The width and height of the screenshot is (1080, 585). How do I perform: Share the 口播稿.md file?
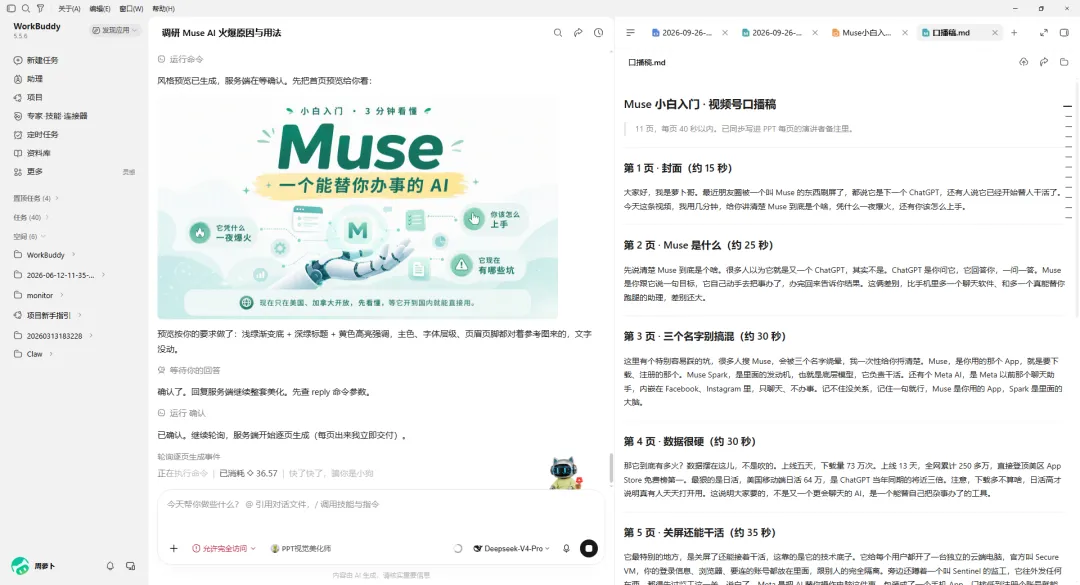[x=1044, y=62]
